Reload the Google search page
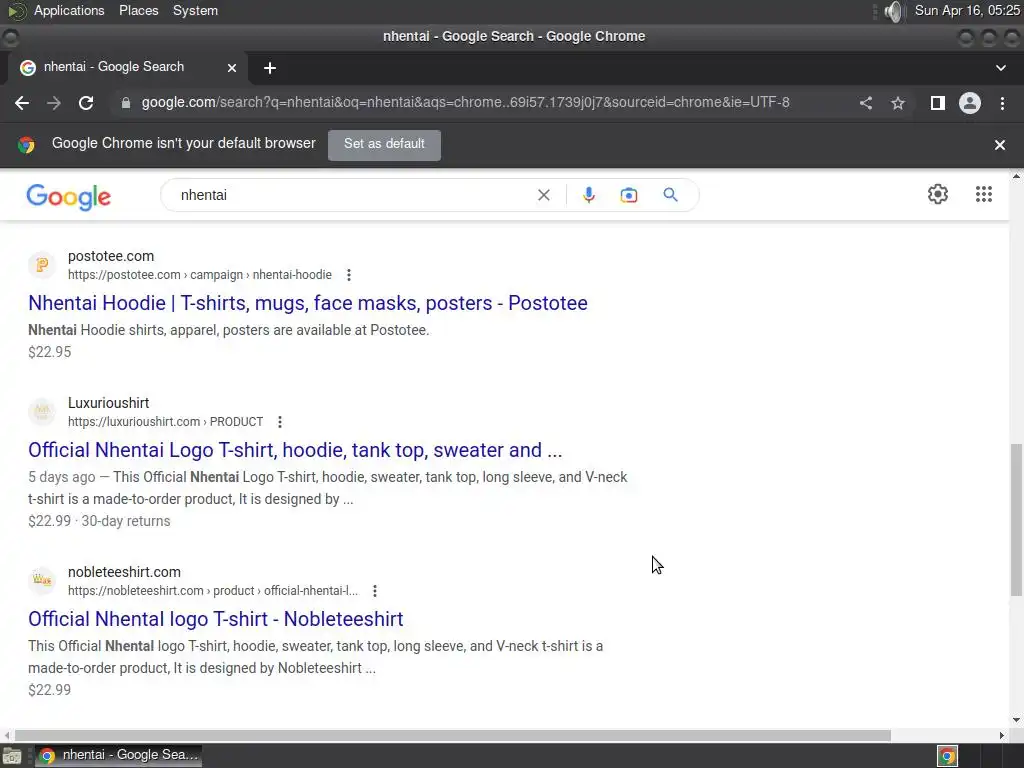This screenshot has height=768, width=1024. (86, 103)
